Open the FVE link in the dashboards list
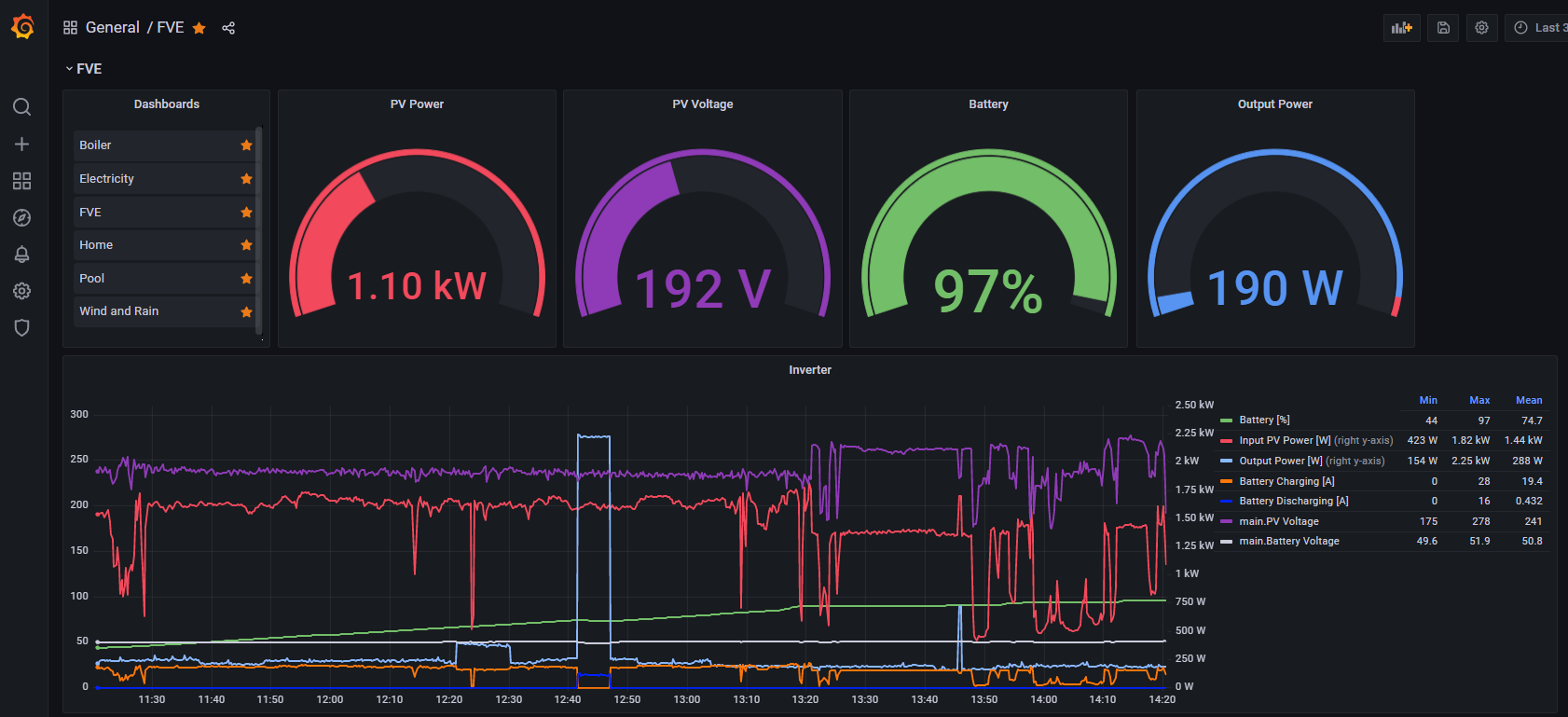The height and width of the screenshot is (717, 1568). [x=90, y=213]
